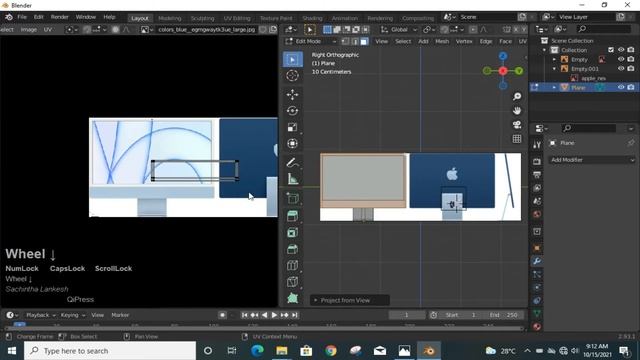Viewport: 640px width, 360px height.
Task: Switch orthographic/perspective grid gizmo
Action: click(x=517, y=139)
